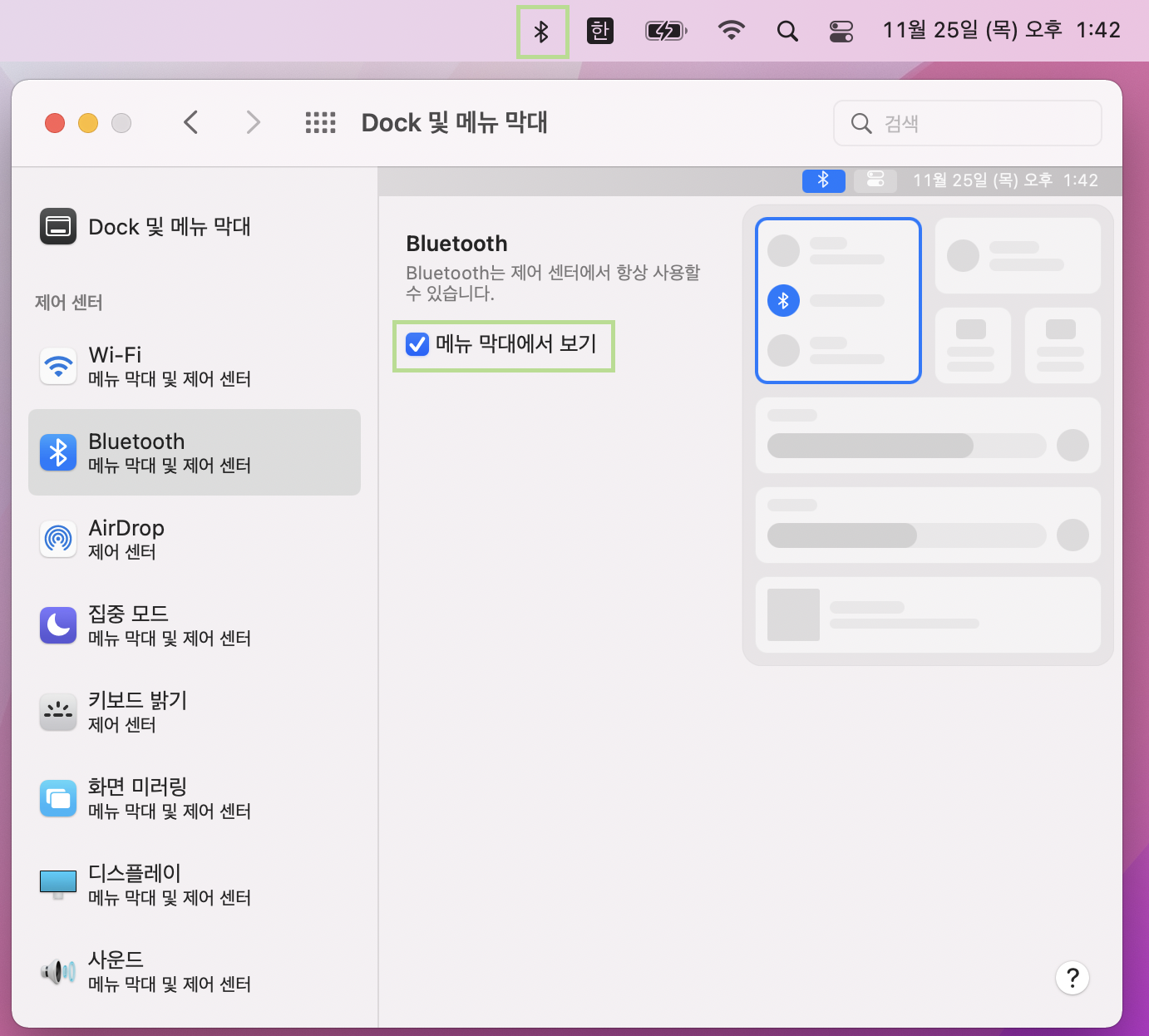Click the 키보드 밝기 icon
Screen dimensions: 1149x1036
tap(58, 712)
